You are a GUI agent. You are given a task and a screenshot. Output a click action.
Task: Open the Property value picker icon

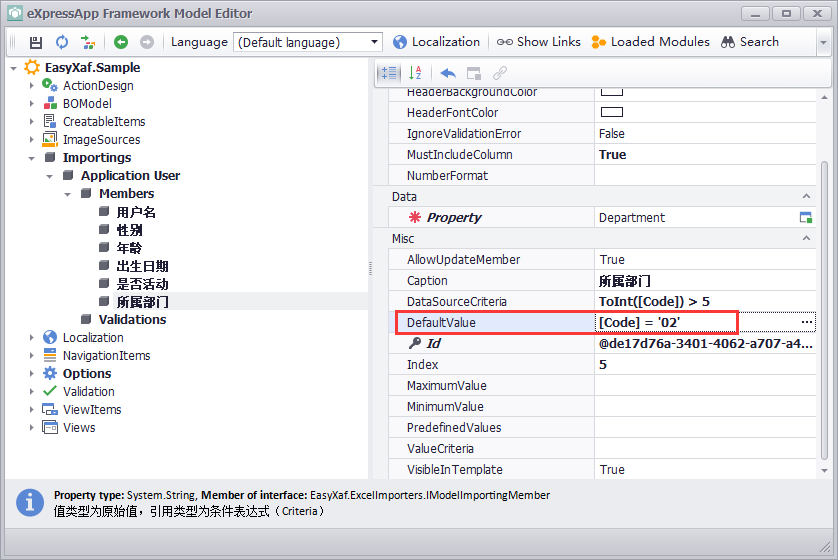pyautogui.click(x=805, y=217)
